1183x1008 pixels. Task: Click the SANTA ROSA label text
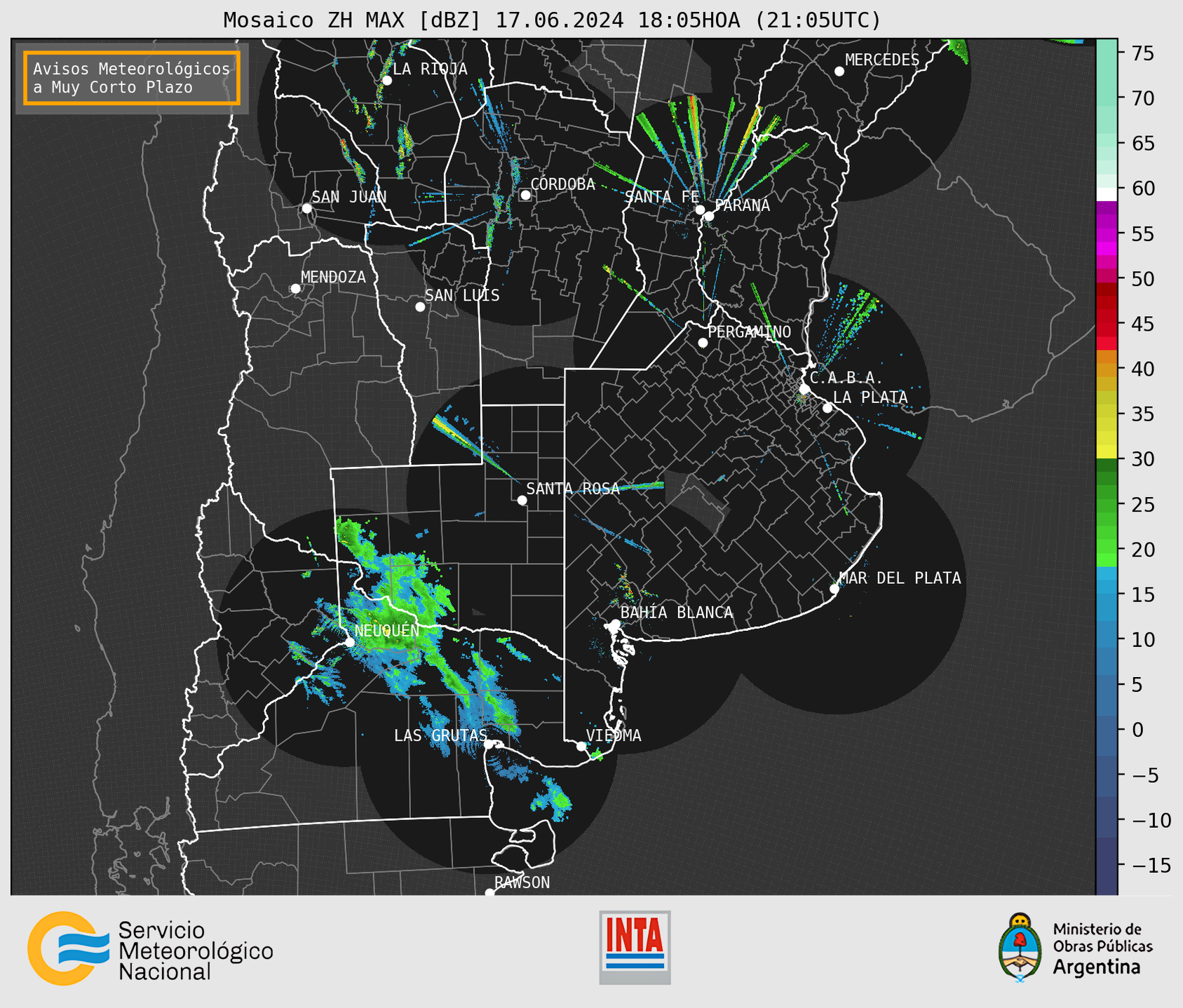(573, 489)
